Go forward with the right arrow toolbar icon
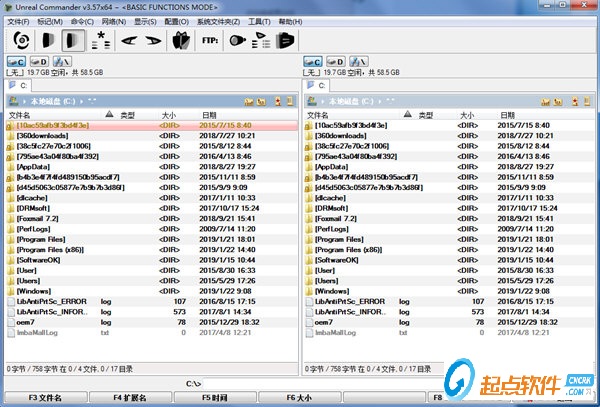The height and width of the screenshot is (407, 600). 153,41
